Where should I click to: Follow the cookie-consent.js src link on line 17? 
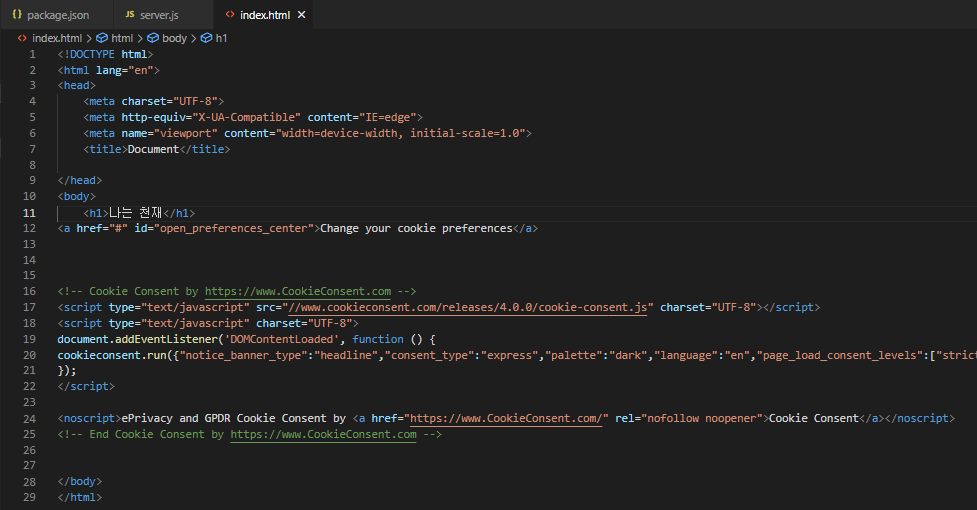(x=467, y=307)
